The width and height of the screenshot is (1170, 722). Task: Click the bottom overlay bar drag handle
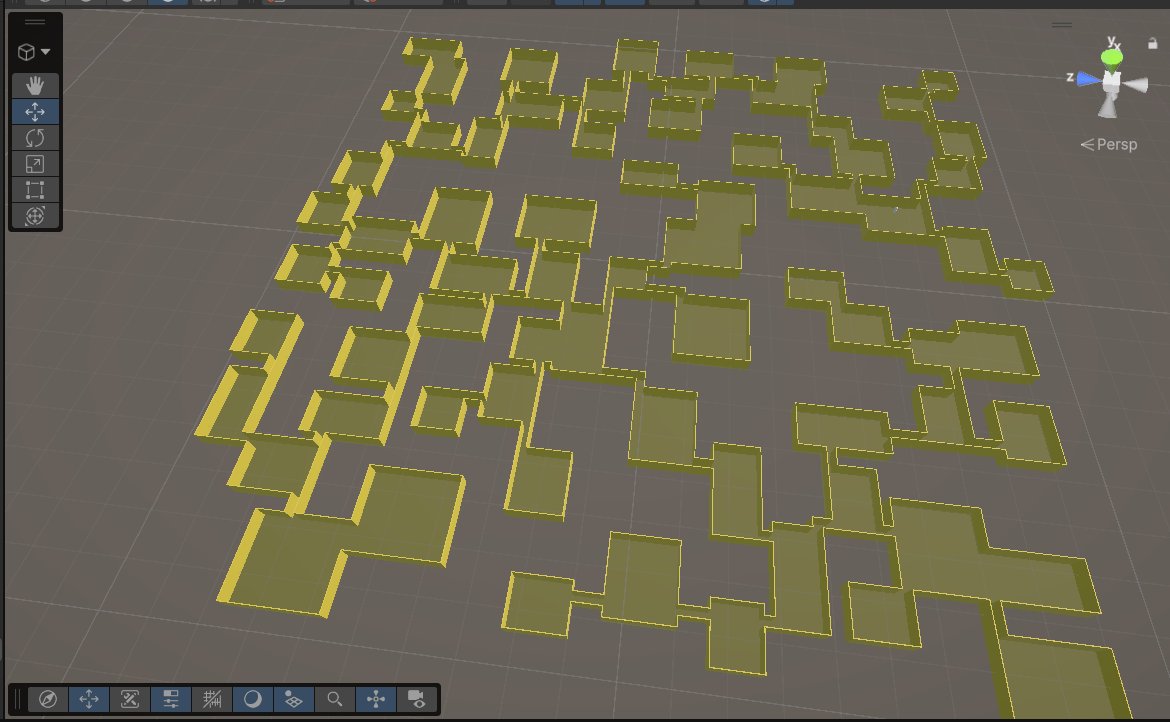tap(17, 699)
